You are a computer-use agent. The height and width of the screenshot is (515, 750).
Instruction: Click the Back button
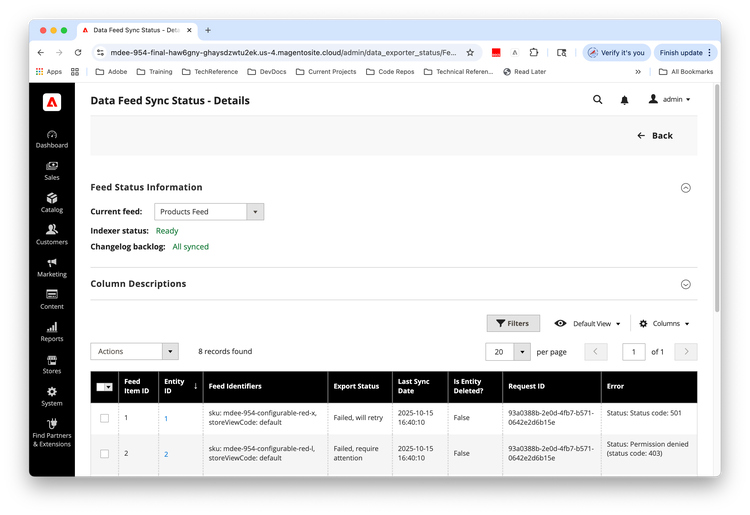pyautogui.click(x=655, y=136)
